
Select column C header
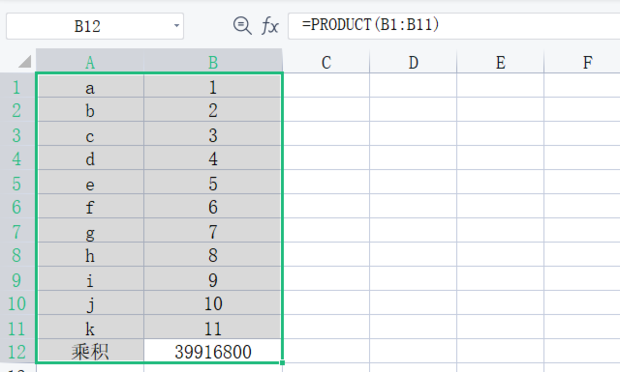[326, 62]
